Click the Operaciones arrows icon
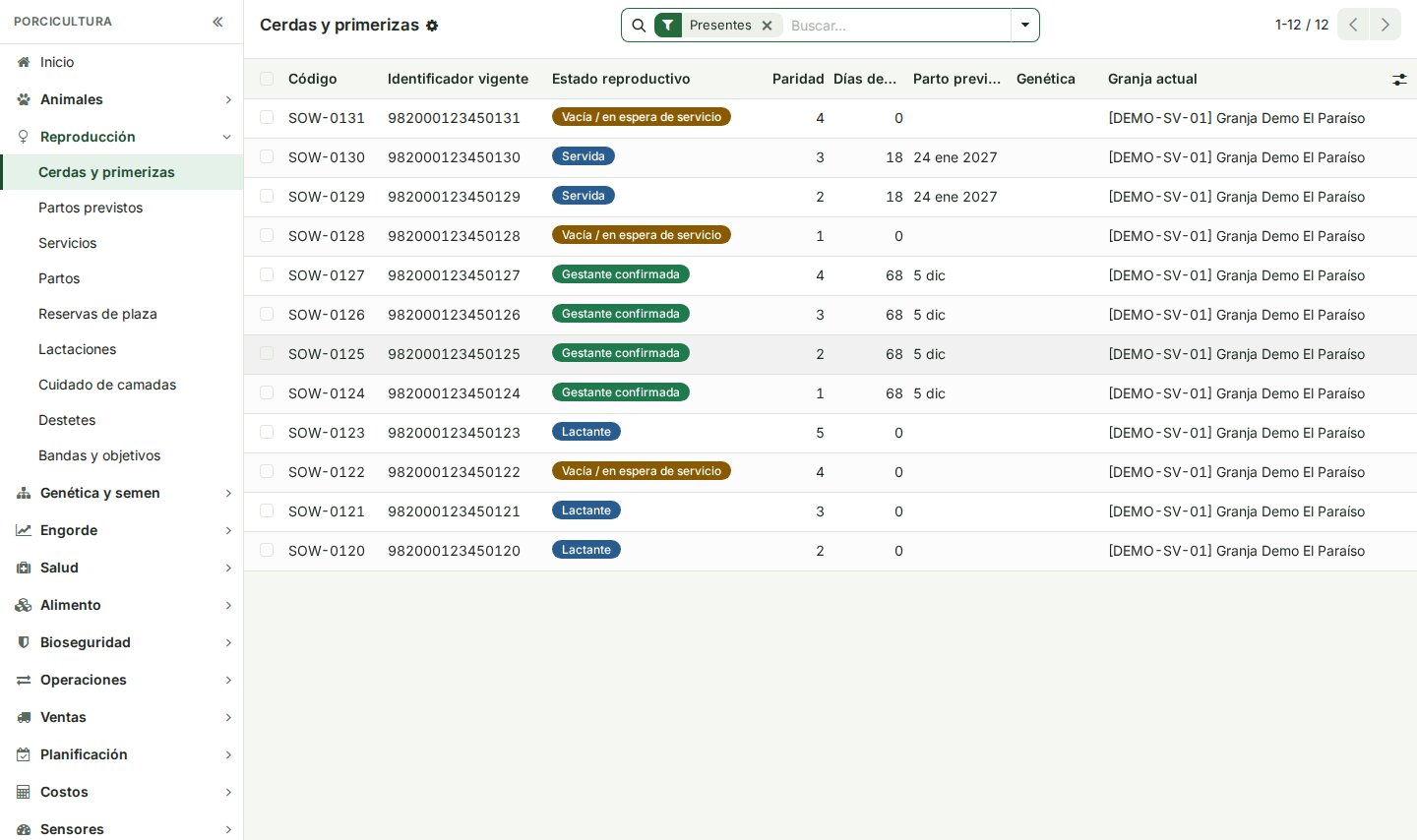 (24, 680)
